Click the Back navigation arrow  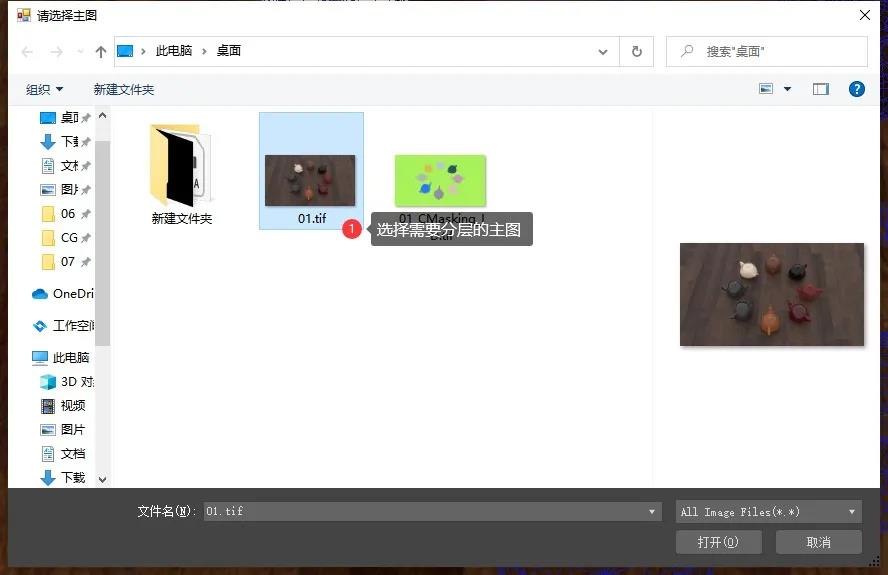[x=27, y=51]
